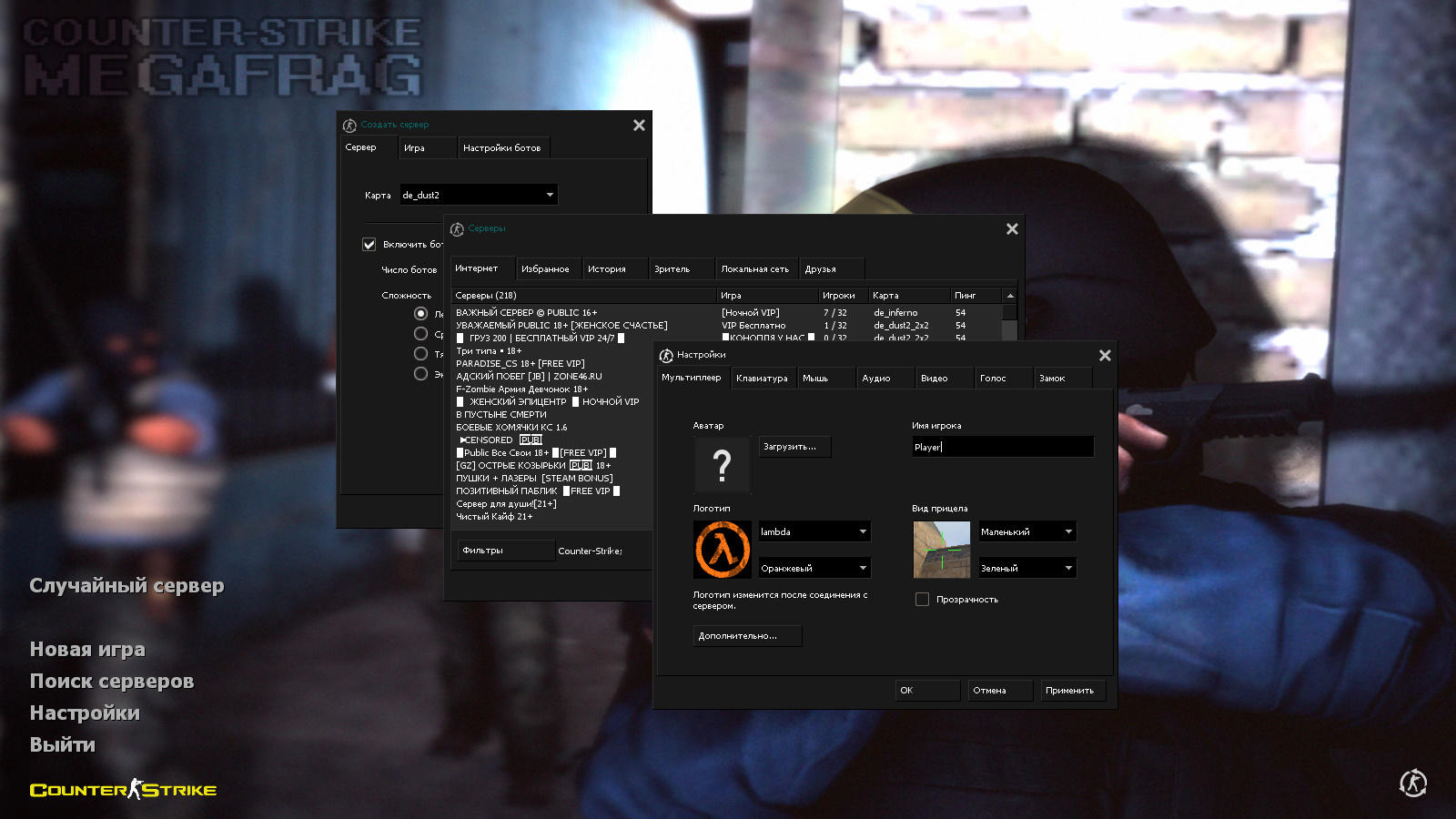1456x819 pixels.
Task: Close the Серверы server browser window
Action: click(x=1012, y=229)
